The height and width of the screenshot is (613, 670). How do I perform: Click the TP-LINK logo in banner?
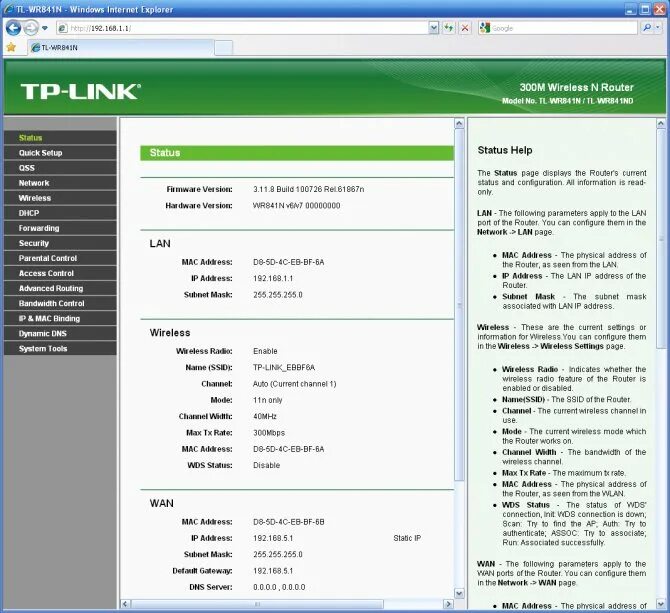[81, 92]
